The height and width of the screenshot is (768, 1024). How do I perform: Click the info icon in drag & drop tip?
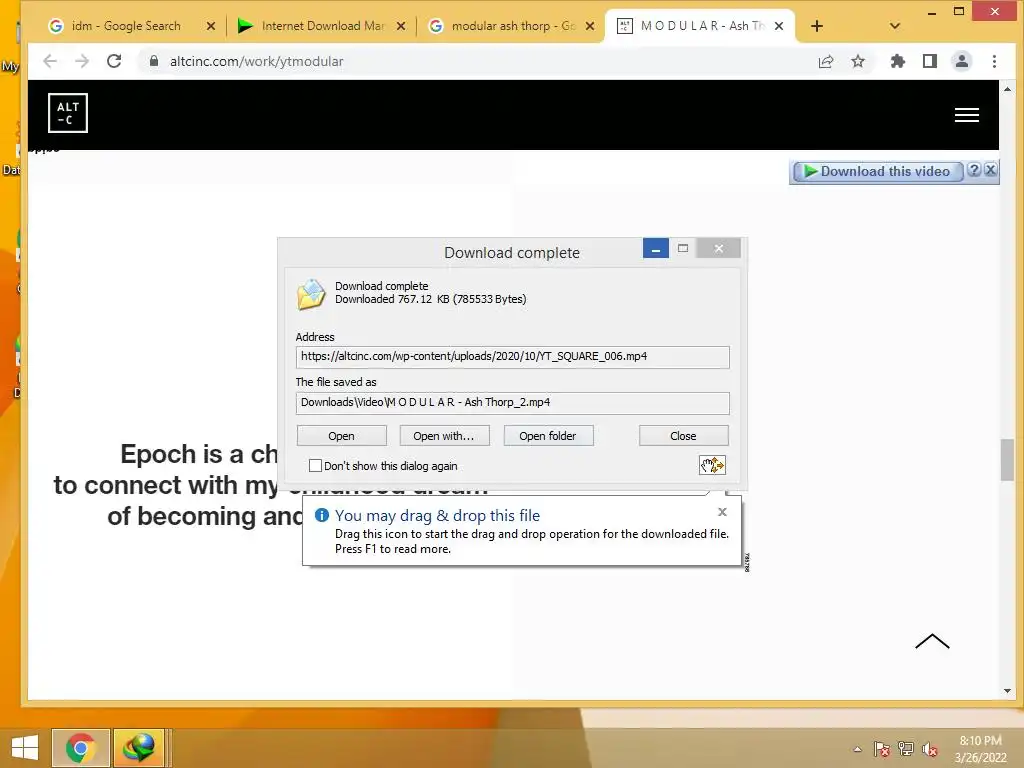(x=322, y=515)
